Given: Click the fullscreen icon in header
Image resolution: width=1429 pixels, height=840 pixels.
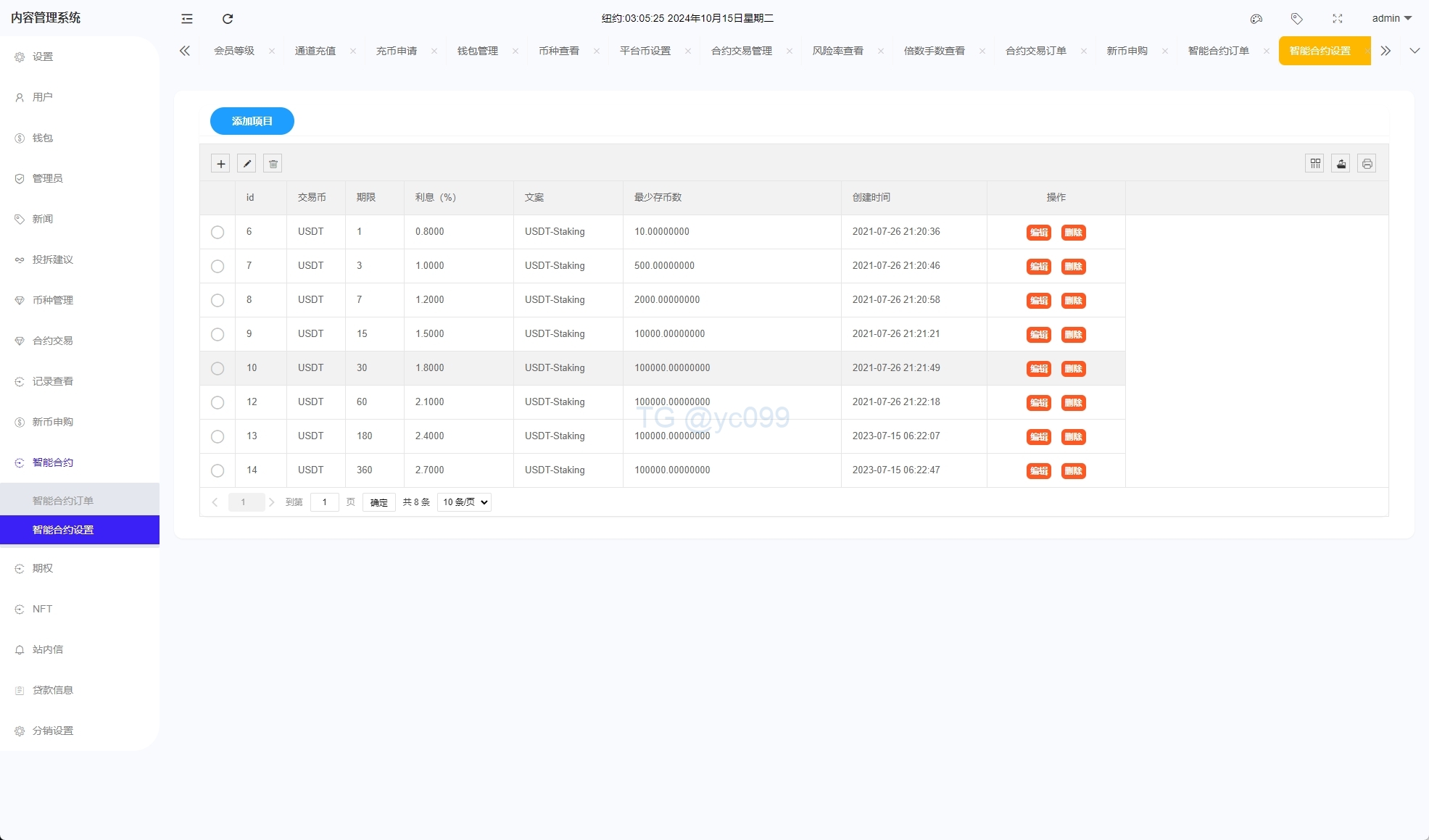Looking at the screenshot, I should click(1338, 19).
